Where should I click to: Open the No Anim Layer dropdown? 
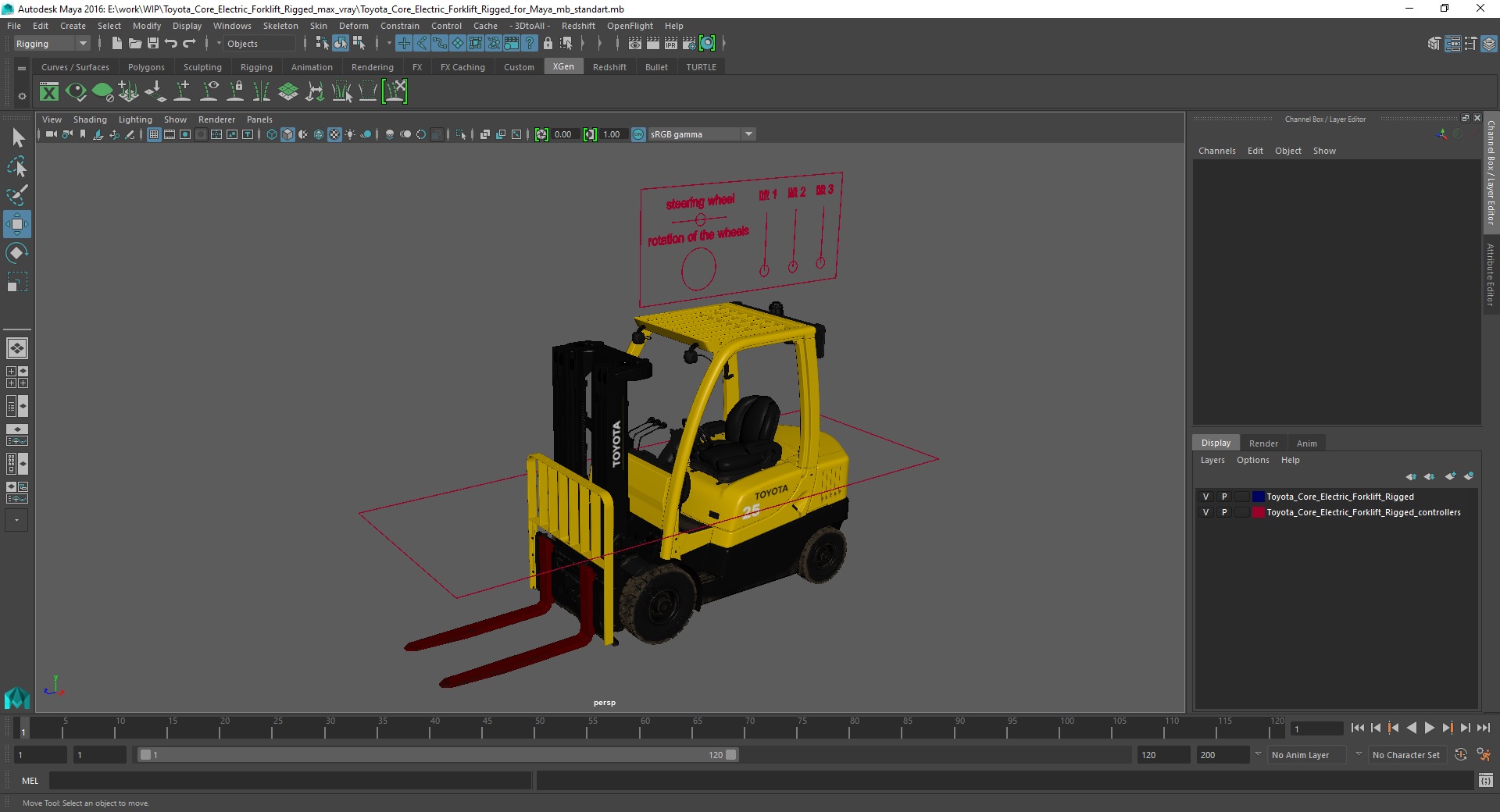pos(1307,755)
